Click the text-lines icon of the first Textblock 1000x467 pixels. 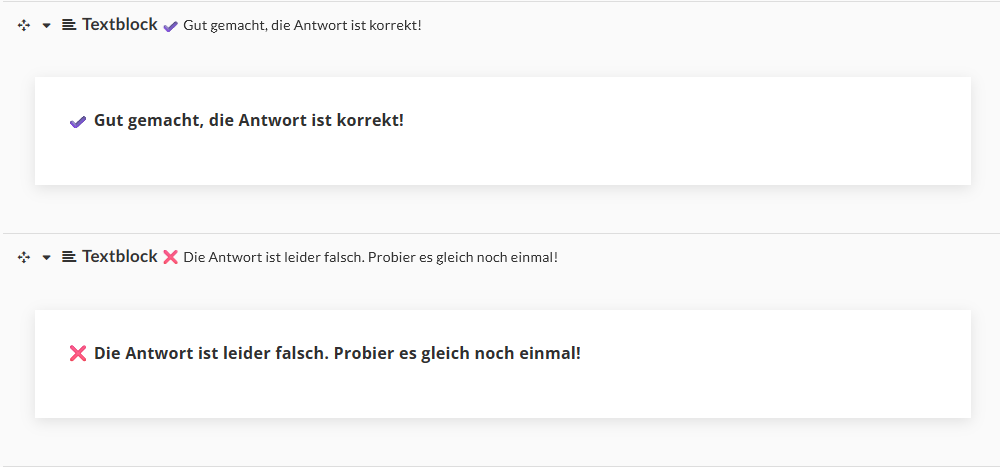click(x=69, y=25)
